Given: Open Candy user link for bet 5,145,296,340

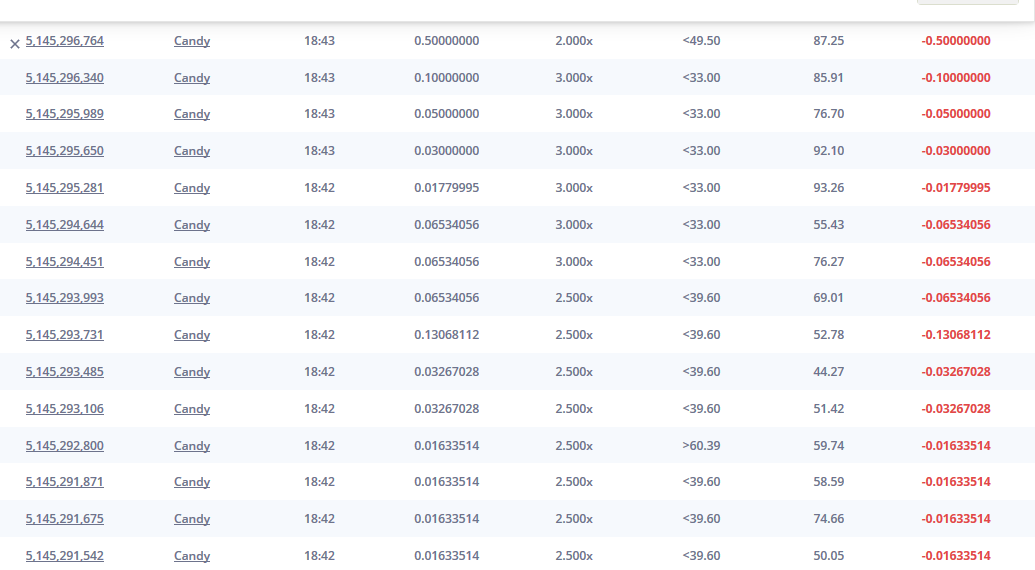Looking at the screenshot, I should 192,78.
